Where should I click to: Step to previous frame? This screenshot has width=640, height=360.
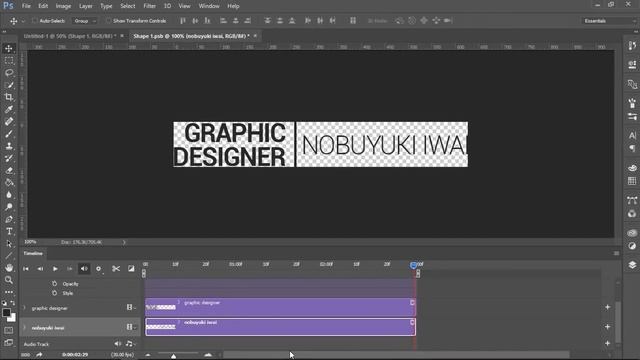point(40,269)
